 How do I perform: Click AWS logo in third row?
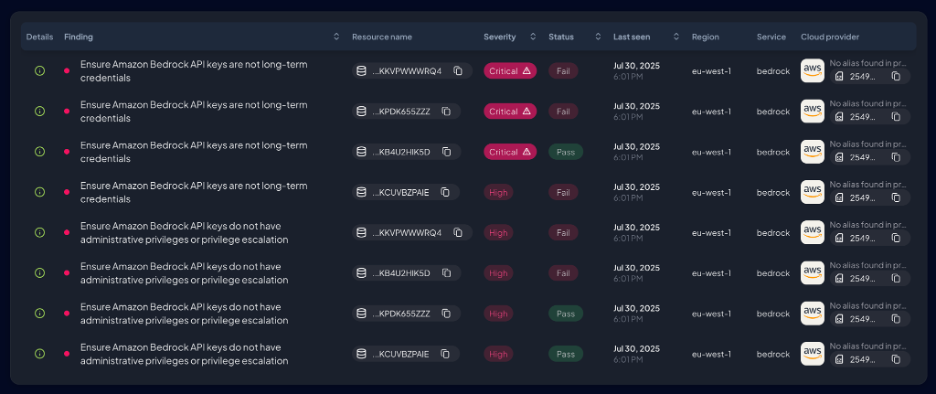[x=812, y=152]
